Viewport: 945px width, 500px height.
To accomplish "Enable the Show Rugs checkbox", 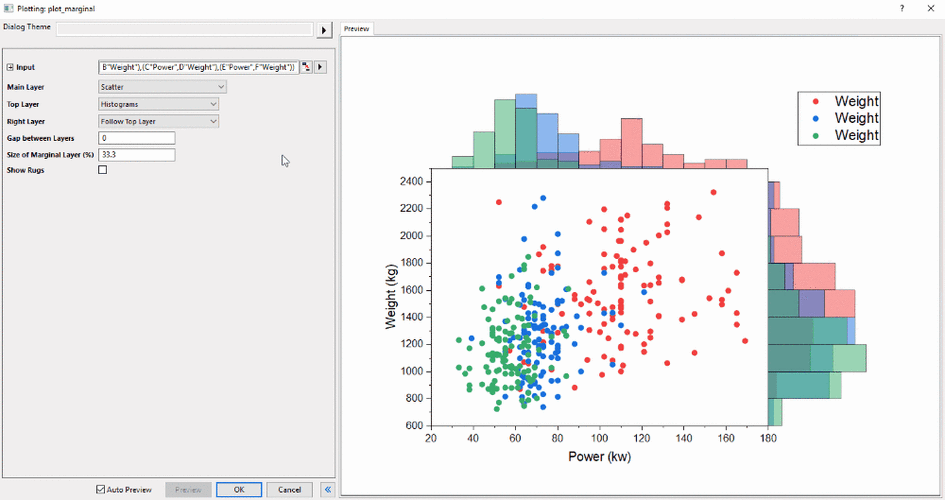I will pyautogui.click(x=103, y=170).
